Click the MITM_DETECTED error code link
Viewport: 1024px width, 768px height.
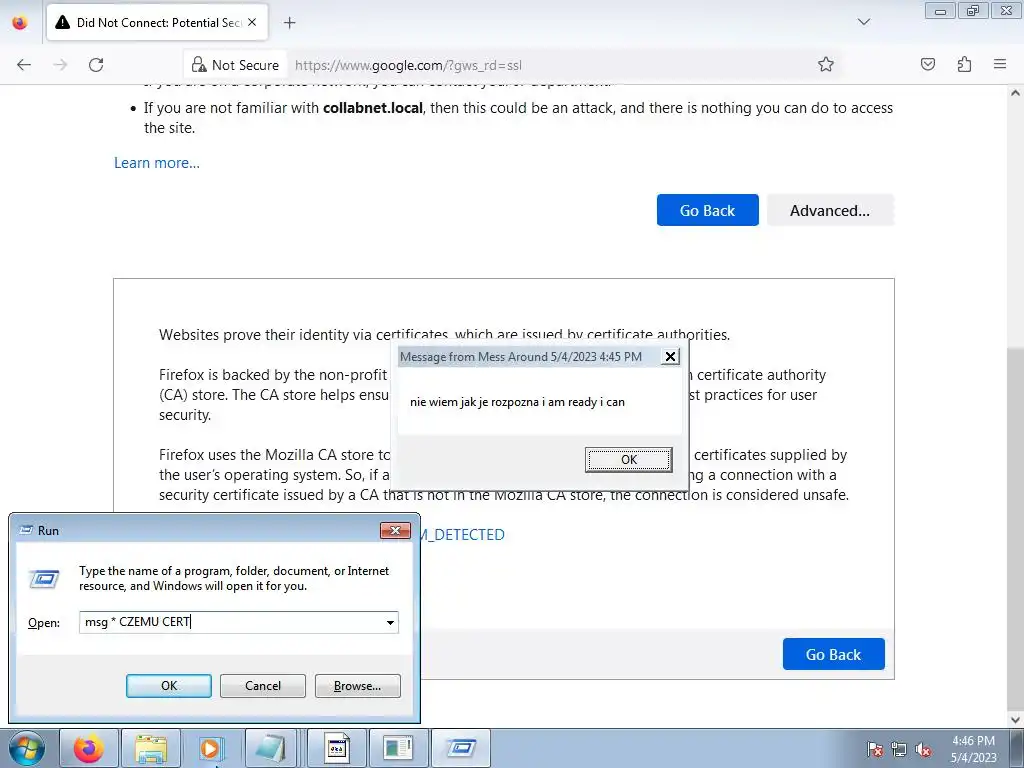[461, 535]
